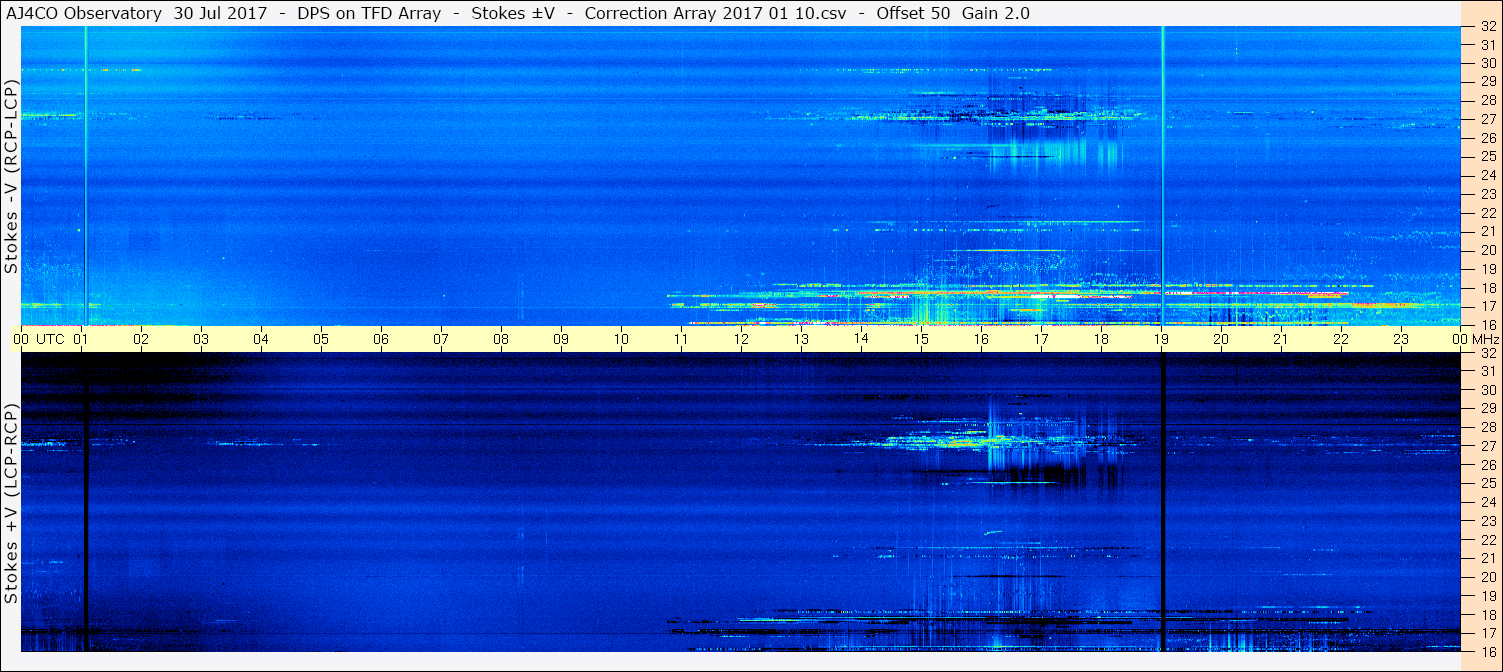The width and height of the screenshot is (1503, 672).
Task: Select the 19 hour tick on the time axis
Action: [x=1161, y=339]
